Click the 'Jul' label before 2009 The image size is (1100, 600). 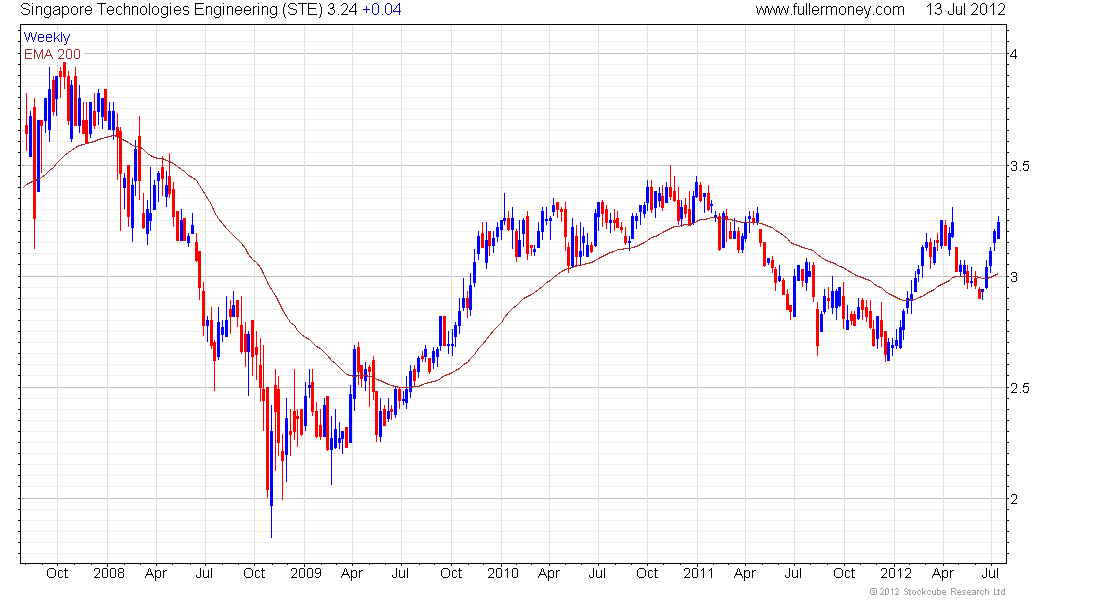pyautogui.click(x=204, y=573)
